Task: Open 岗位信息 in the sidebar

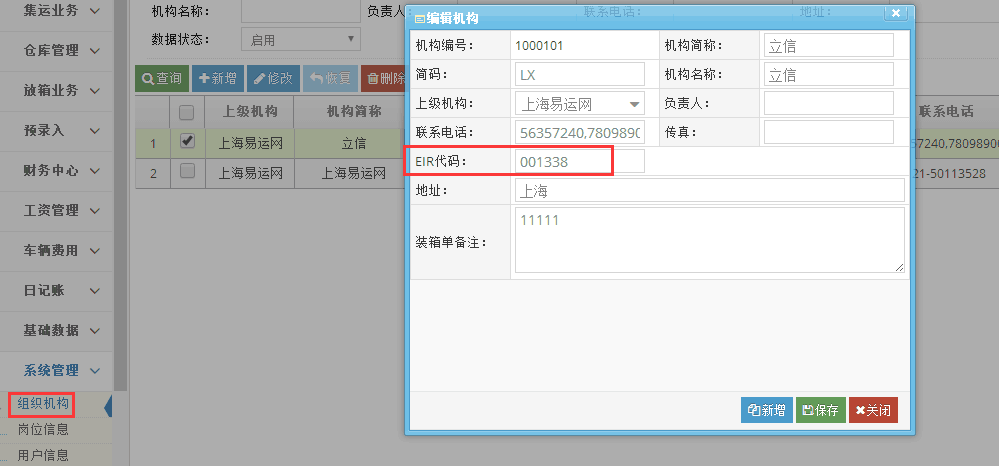Action: [43, 430]
